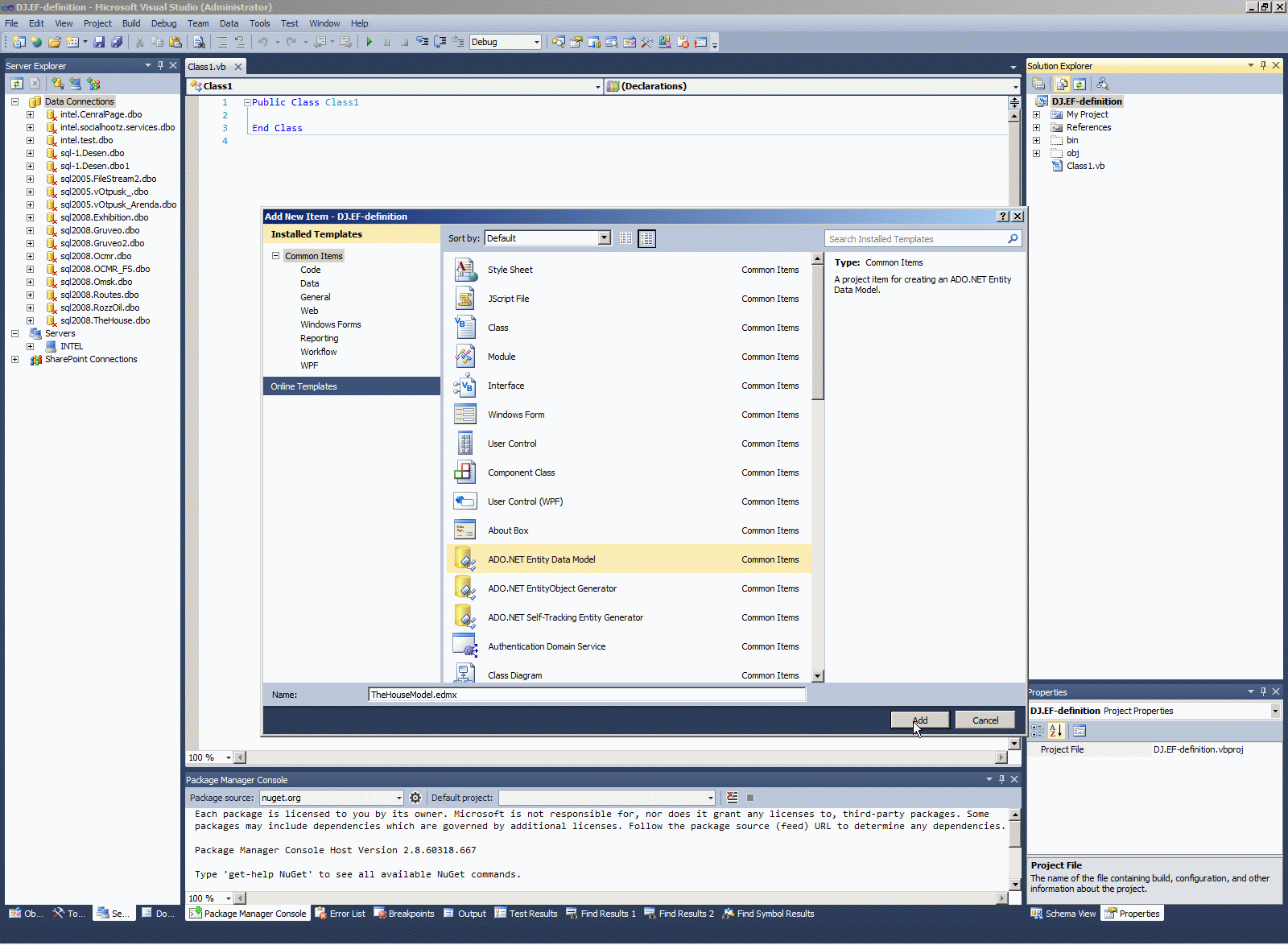1288x945 pixels.
Task: Click the Cancel button in dialog
Action: click(985, 720)
